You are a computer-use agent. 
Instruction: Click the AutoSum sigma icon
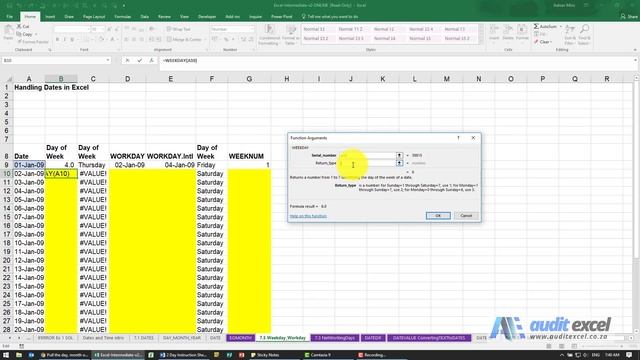coord(536,27)
